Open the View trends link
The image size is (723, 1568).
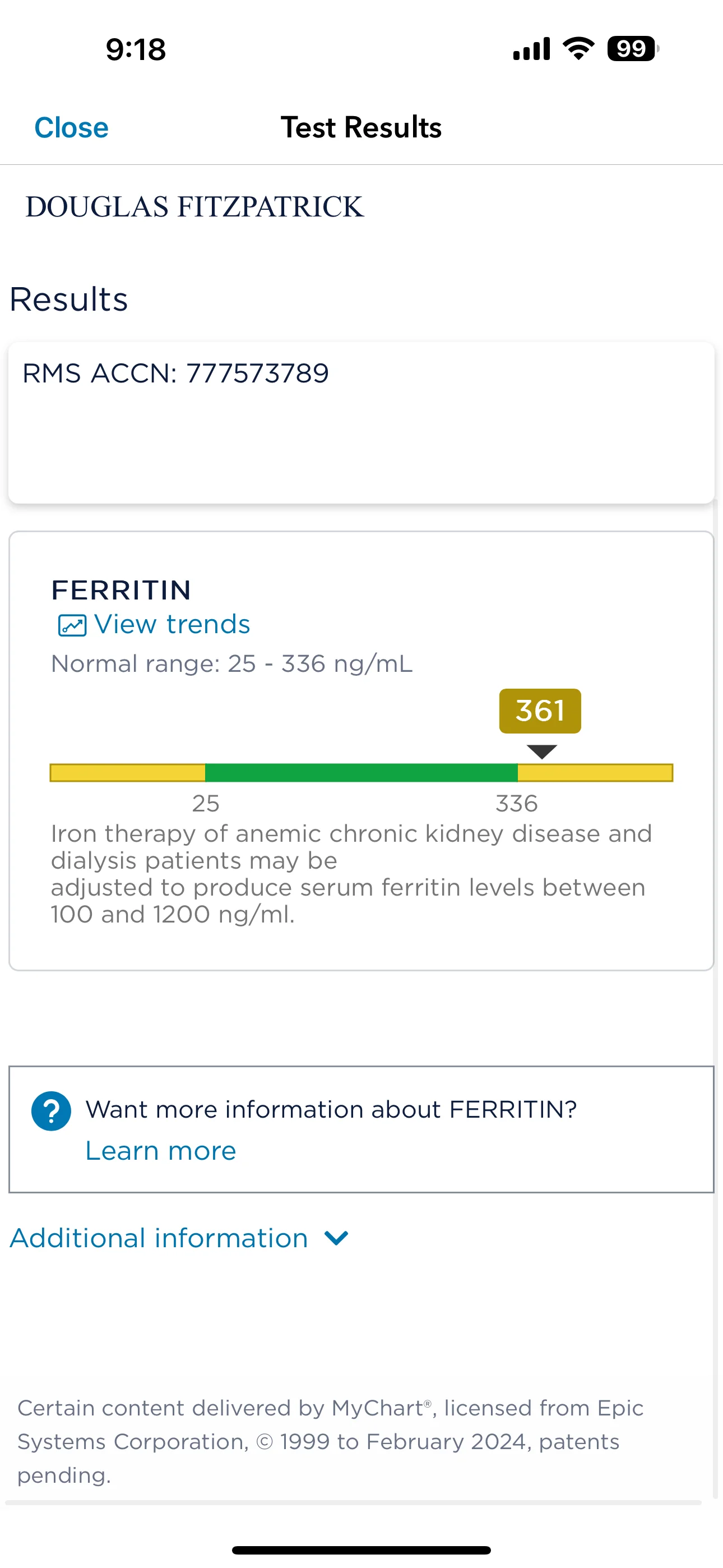[x=172, y=625]
